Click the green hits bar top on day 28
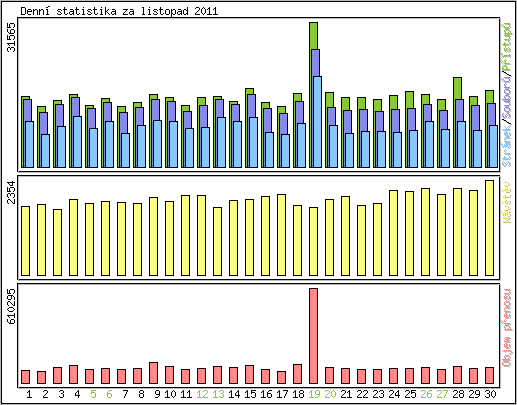Image resolution: width=517 pixels, height=405 pixels. pos(457,88)
